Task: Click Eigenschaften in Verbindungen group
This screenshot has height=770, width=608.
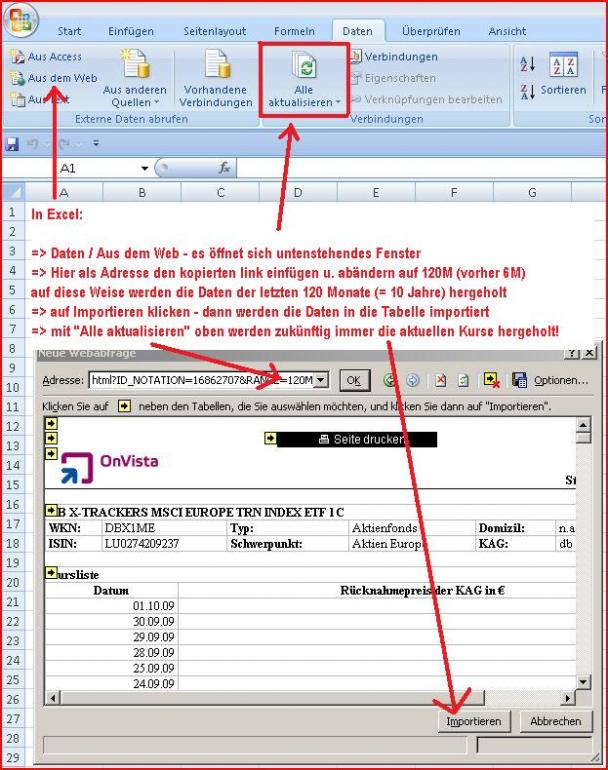Action: [393, 78]
